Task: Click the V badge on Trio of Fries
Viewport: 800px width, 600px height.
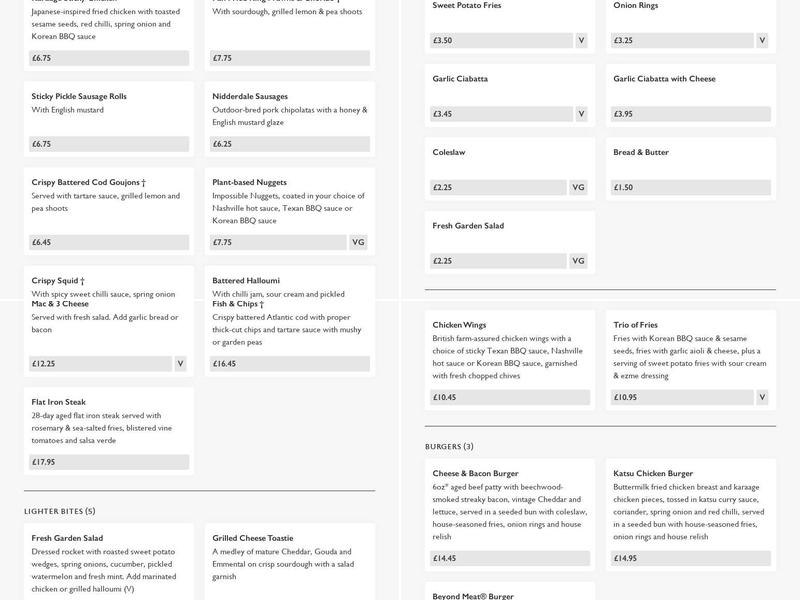Action: coord(762,397)
